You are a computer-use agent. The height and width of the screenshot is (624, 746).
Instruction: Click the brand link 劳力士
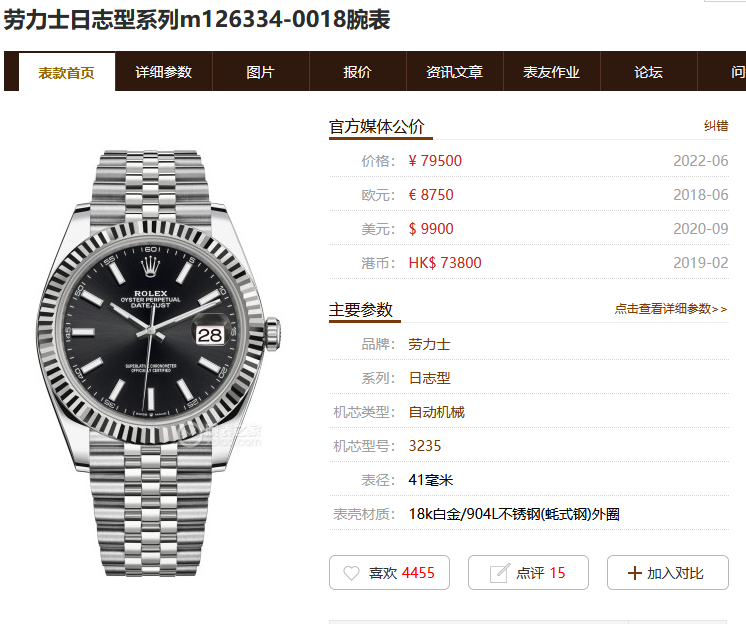click(x=429, y=344)
